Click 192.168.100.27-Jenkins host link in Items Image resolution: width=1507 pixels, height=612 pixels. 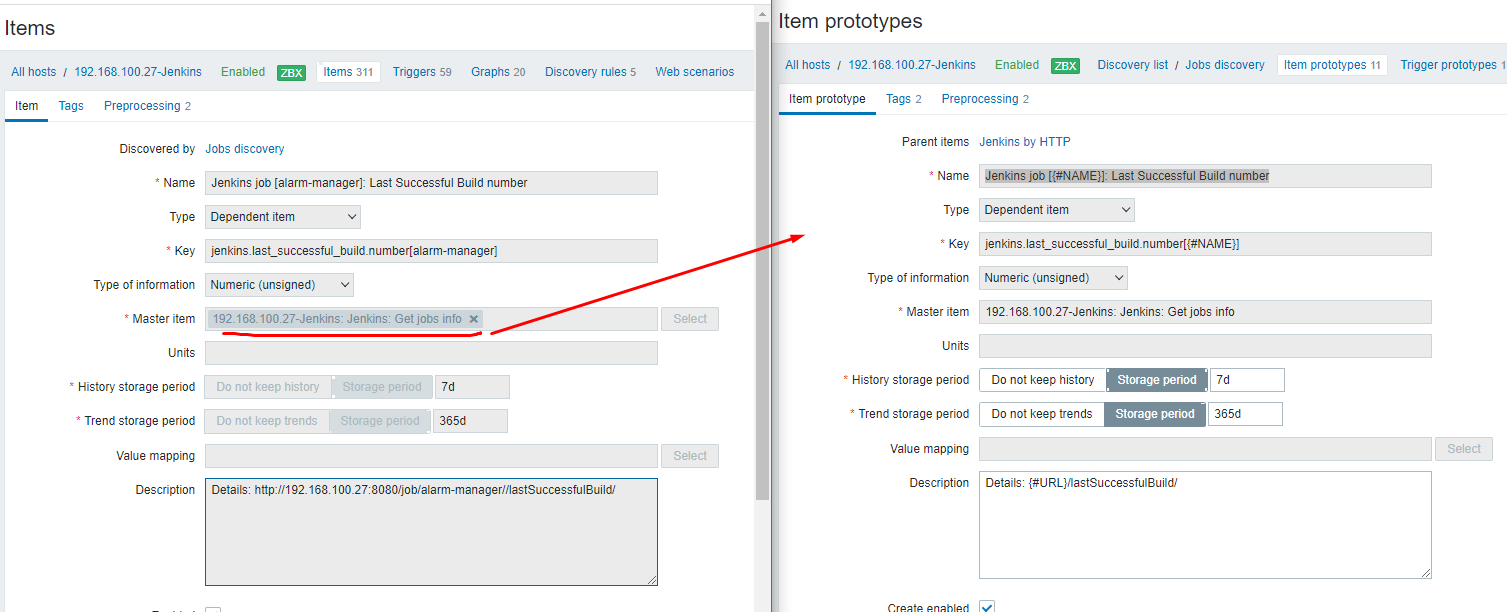click(138, 72)
